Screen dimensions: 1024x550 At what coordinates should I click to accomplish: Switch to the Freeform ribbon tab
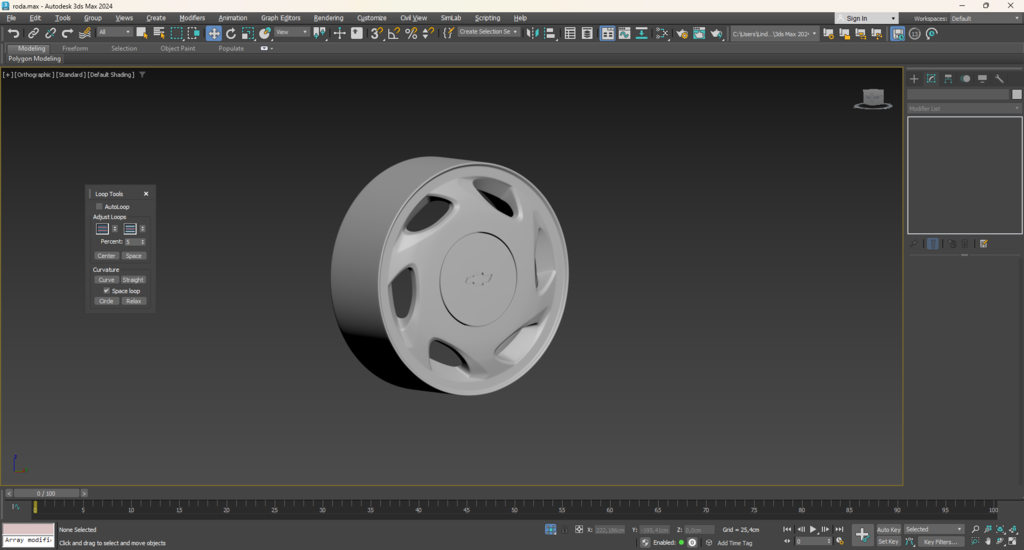click(x=75, y=48)
